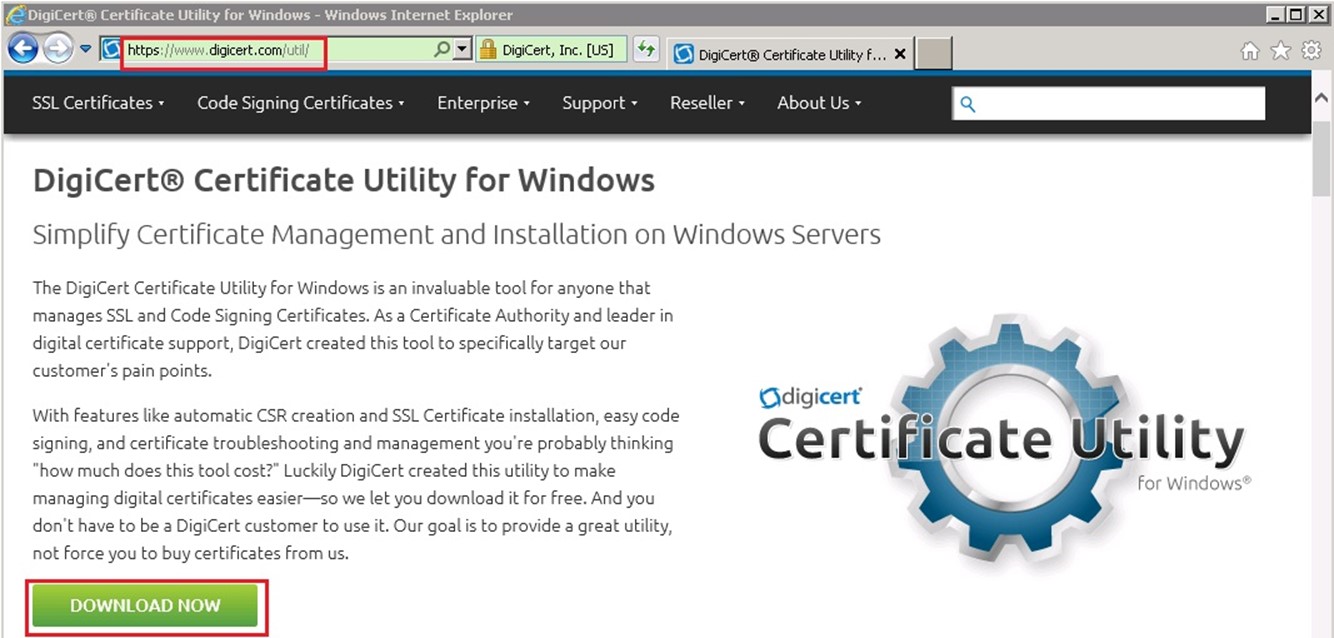
Task: Open the address bar autocomplete dropdown
Action: click(462, 49)
